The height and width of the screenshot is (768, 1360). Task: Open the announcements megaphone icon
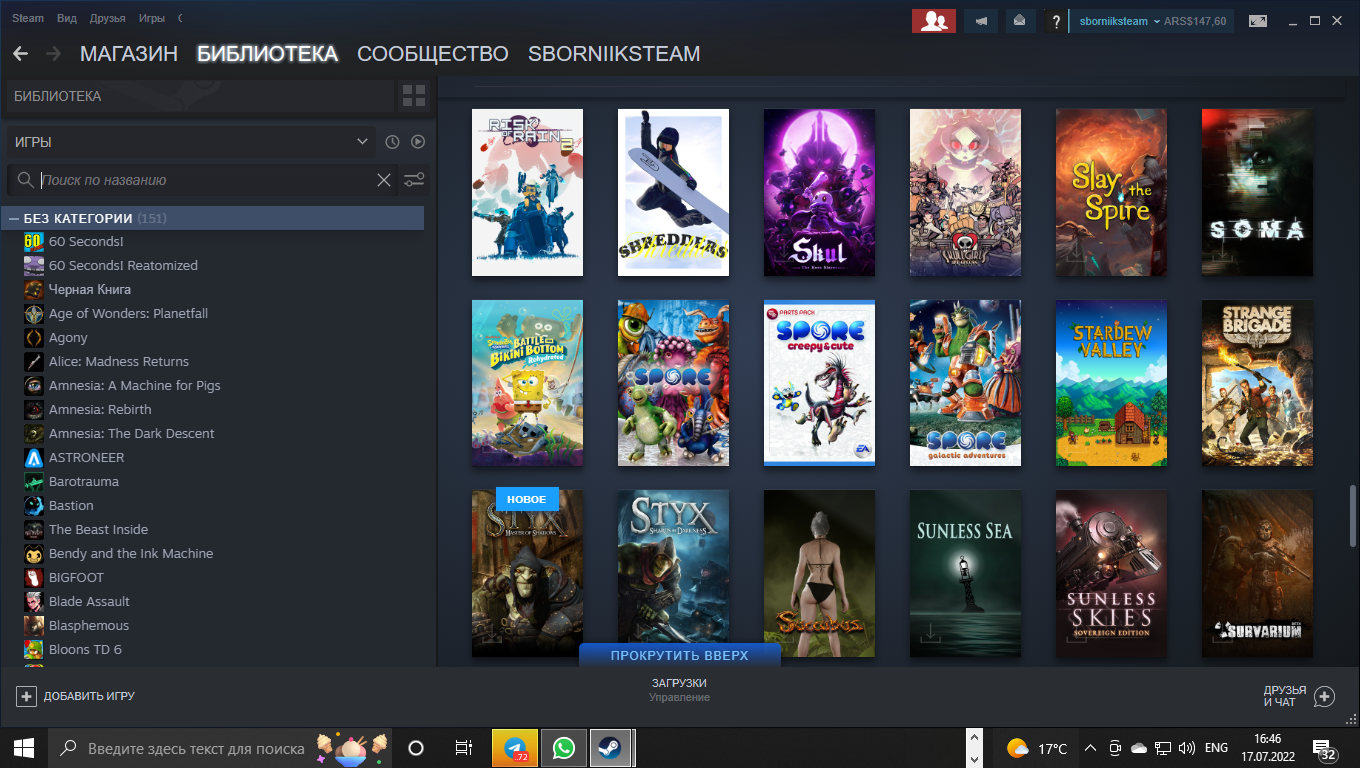click(981, 21)
